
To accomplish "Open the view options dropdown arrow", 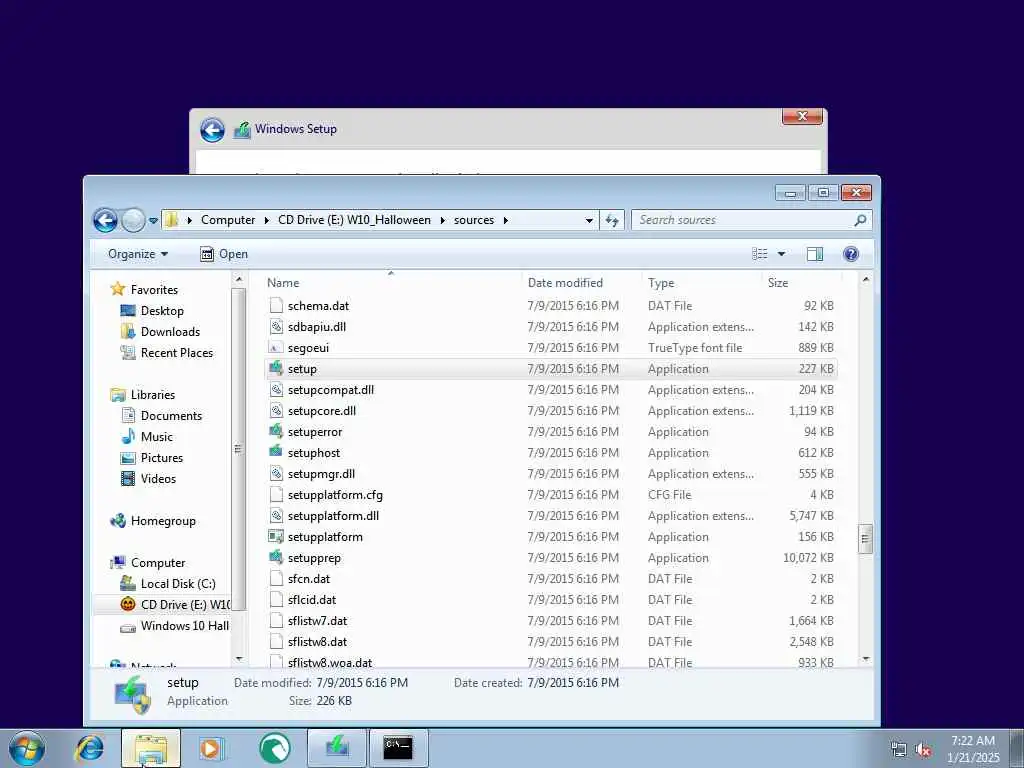I will pos(781,254).
